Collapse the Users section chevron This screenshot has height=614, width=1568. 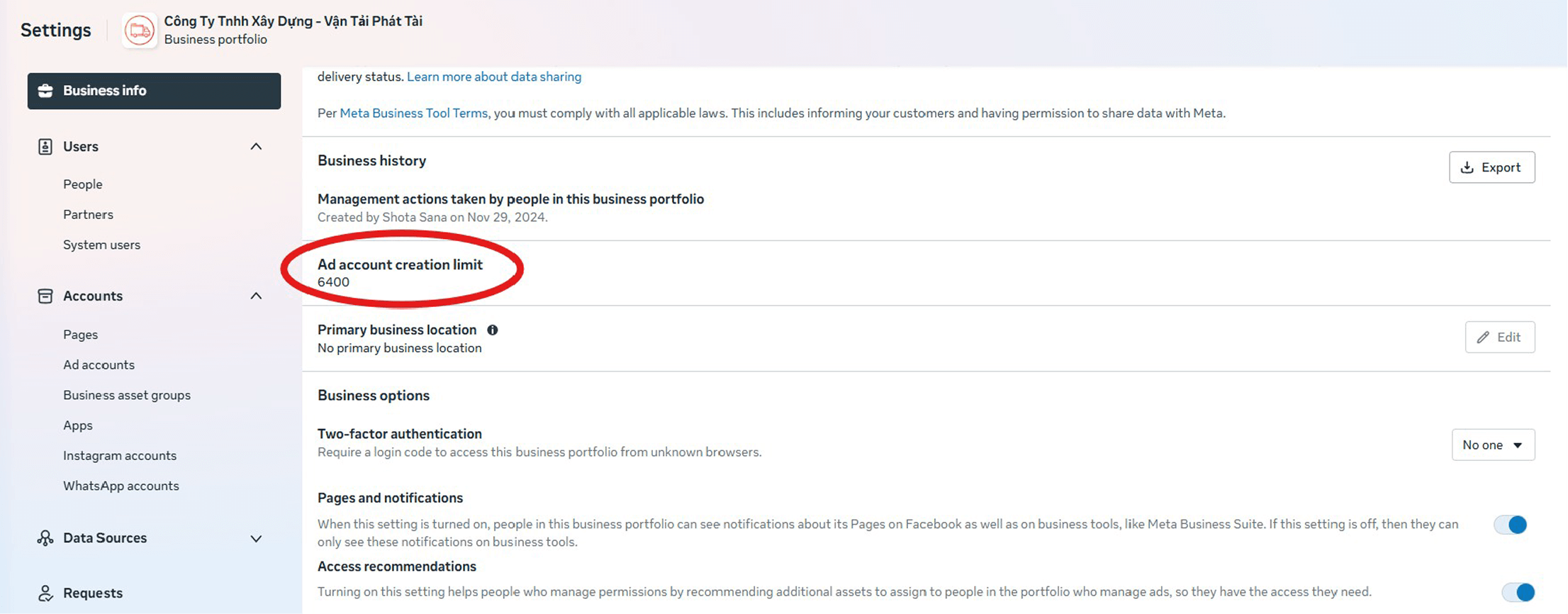tap(256, 147)
